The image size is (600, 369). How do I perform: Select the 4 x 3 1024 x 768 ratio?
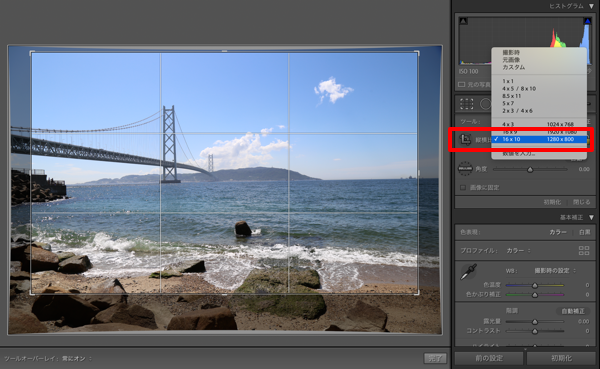tap(539, 124)
